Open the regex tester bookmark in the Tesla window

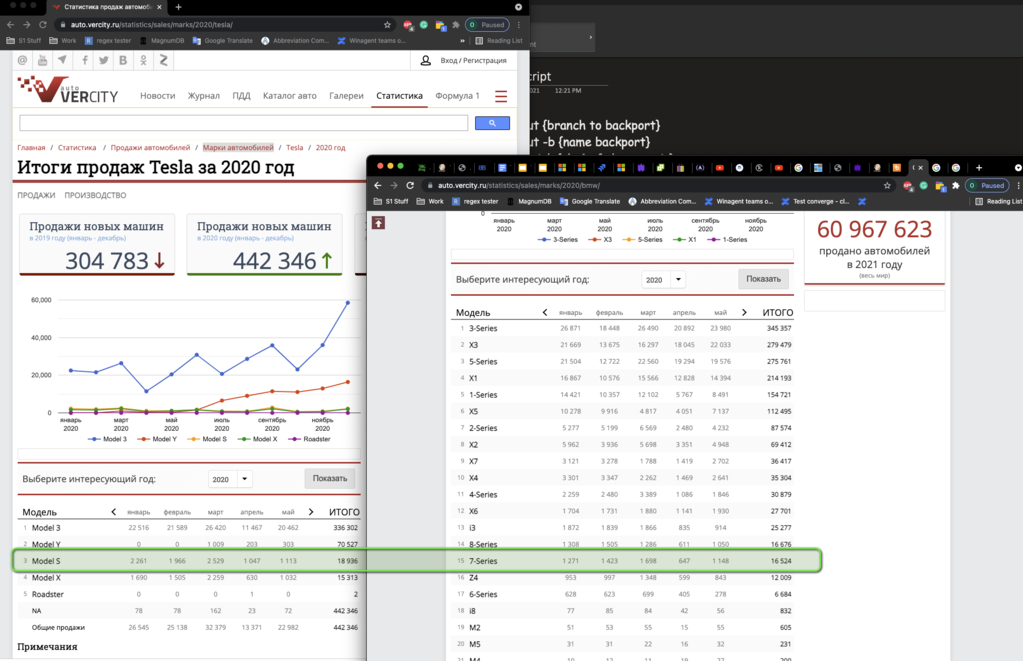pyautogui.click(x=108, y=40)
